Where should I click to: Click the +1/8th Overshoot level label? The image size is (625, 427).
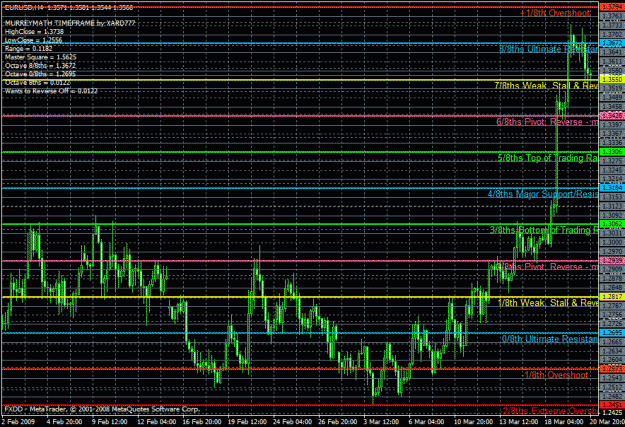pyautogui.click(x=555, y=13)
